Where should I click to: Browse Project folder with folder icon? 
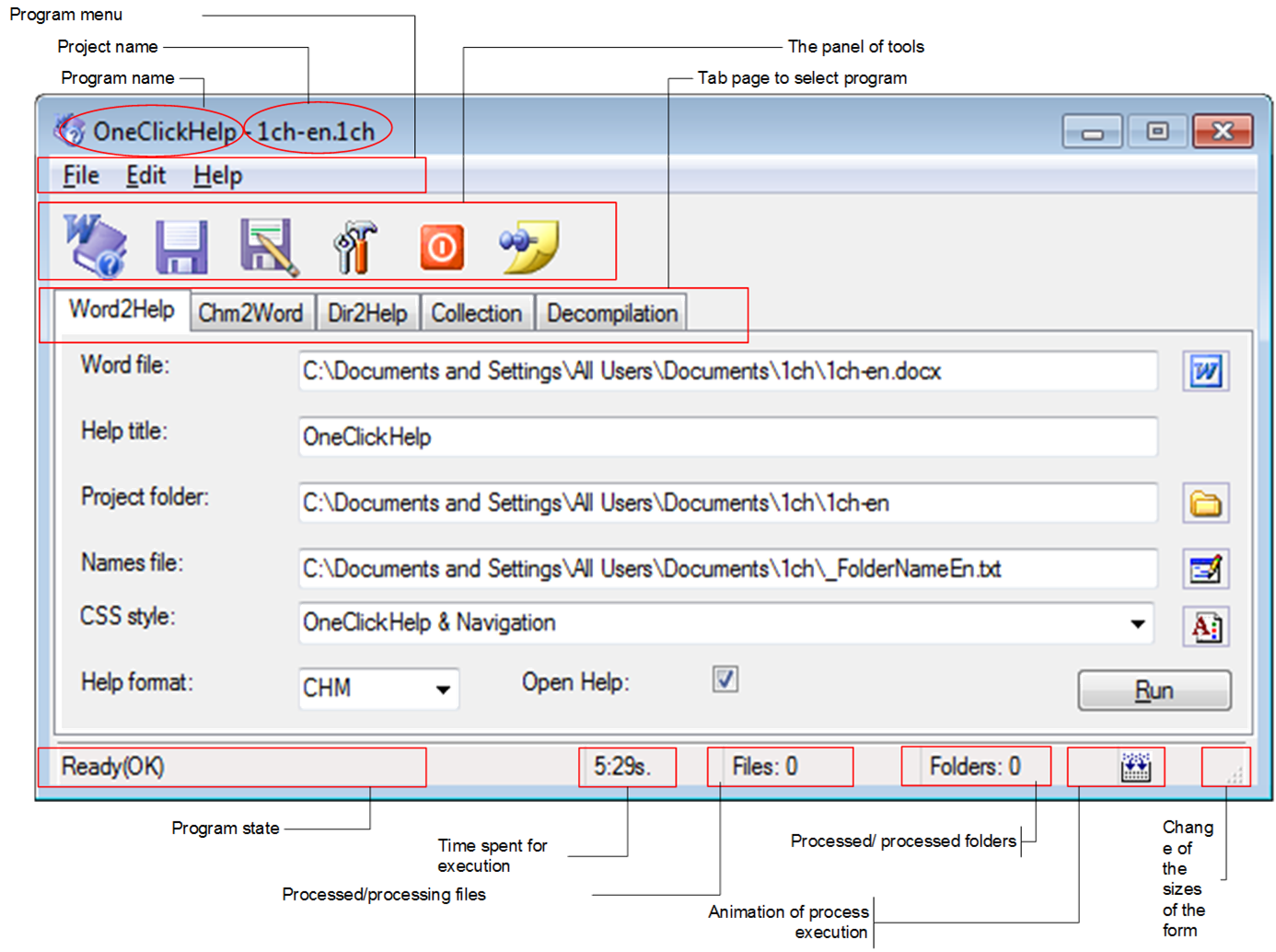[x=1205, y=503]
